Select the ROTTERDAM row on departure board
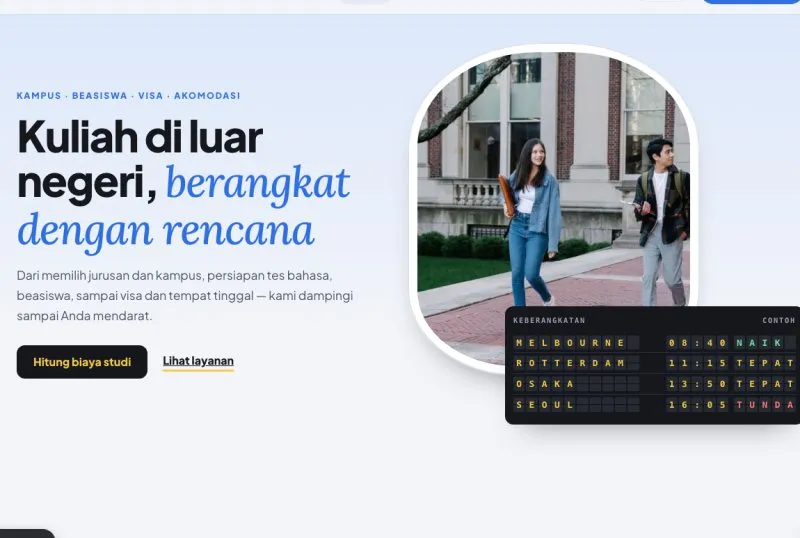The image size is (800, 538). click(x=655, y=363)
